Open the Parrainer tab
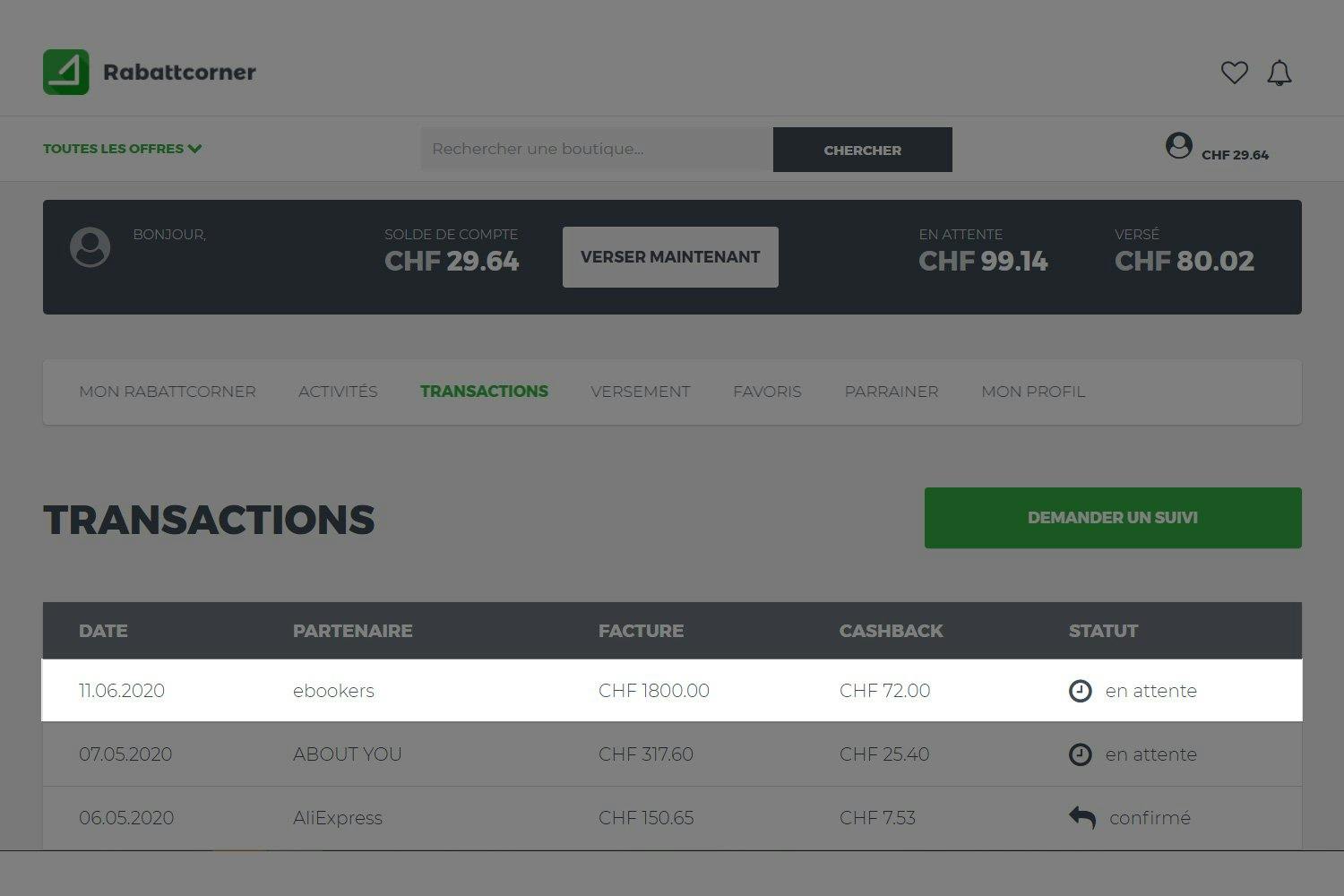 (x=892, y=392)
